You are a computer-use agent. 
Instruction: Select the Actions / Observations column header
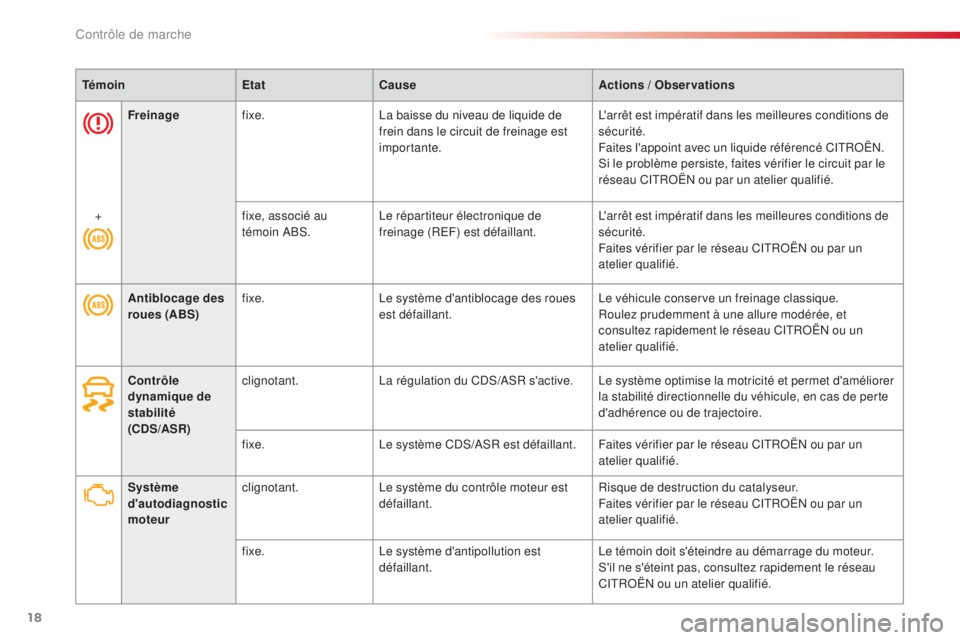(666, 85)
